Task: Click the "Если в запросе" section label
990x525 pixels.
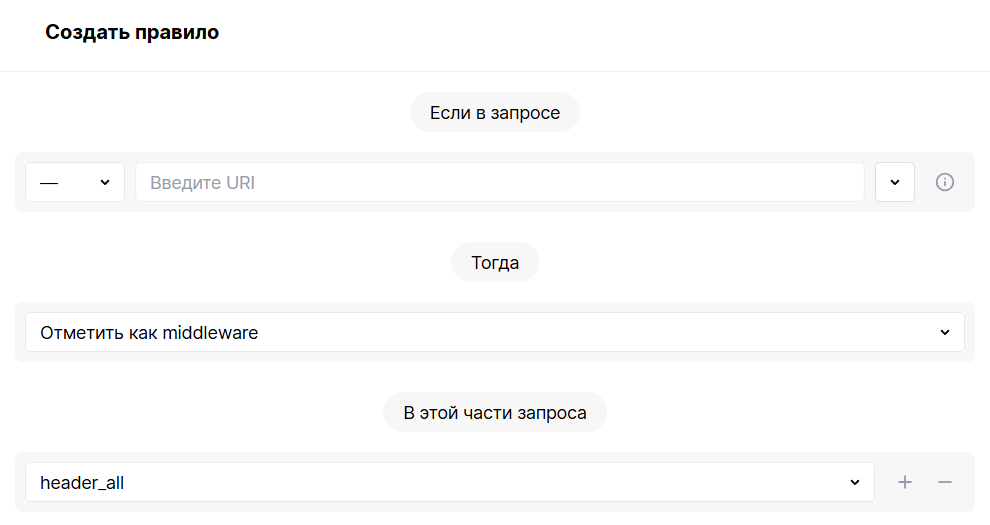Action: 495,113
